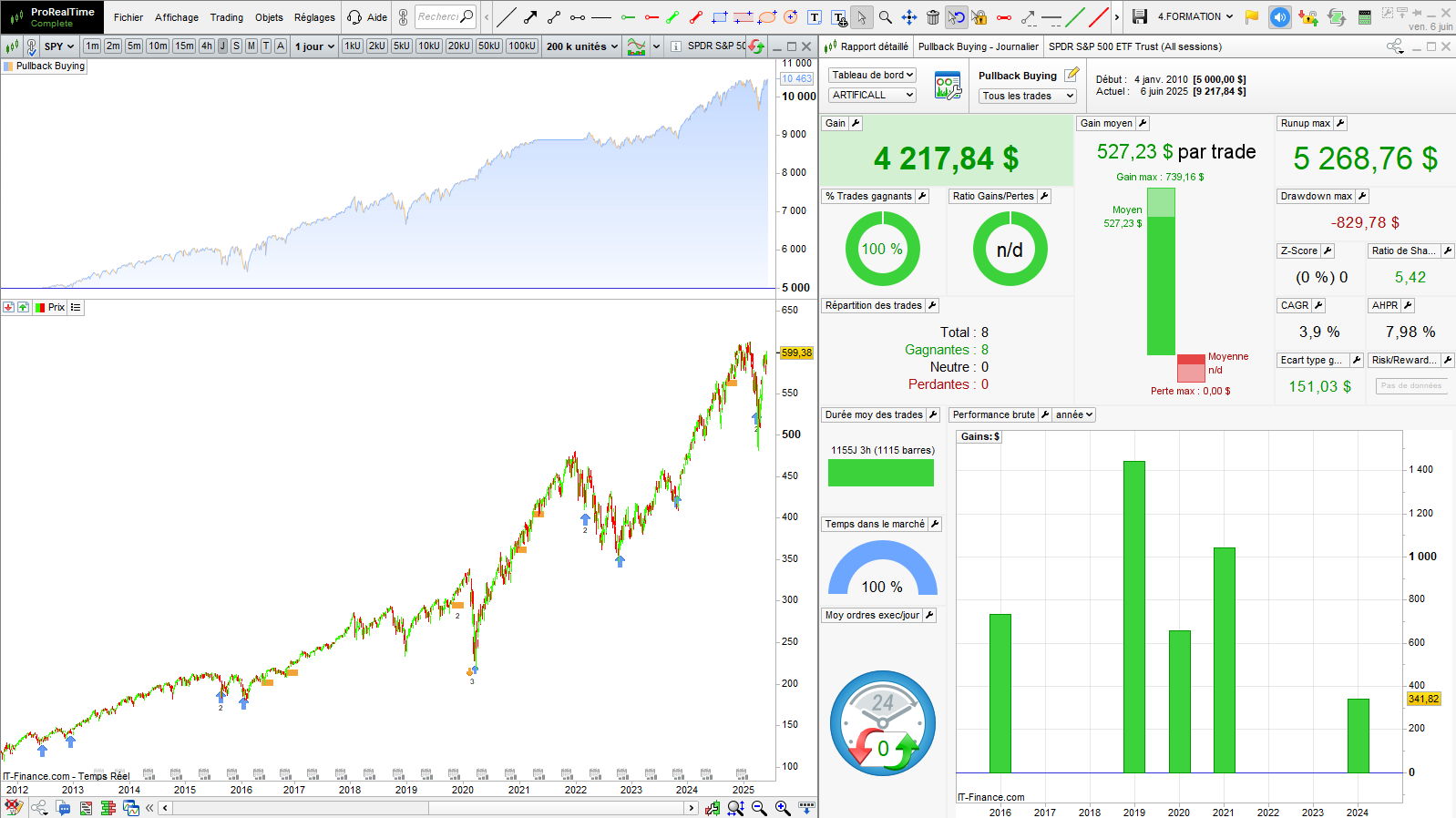Screen dimensions: 1456x818
Task: Open the order list icon at chart bottom
Action: point(86,808)
